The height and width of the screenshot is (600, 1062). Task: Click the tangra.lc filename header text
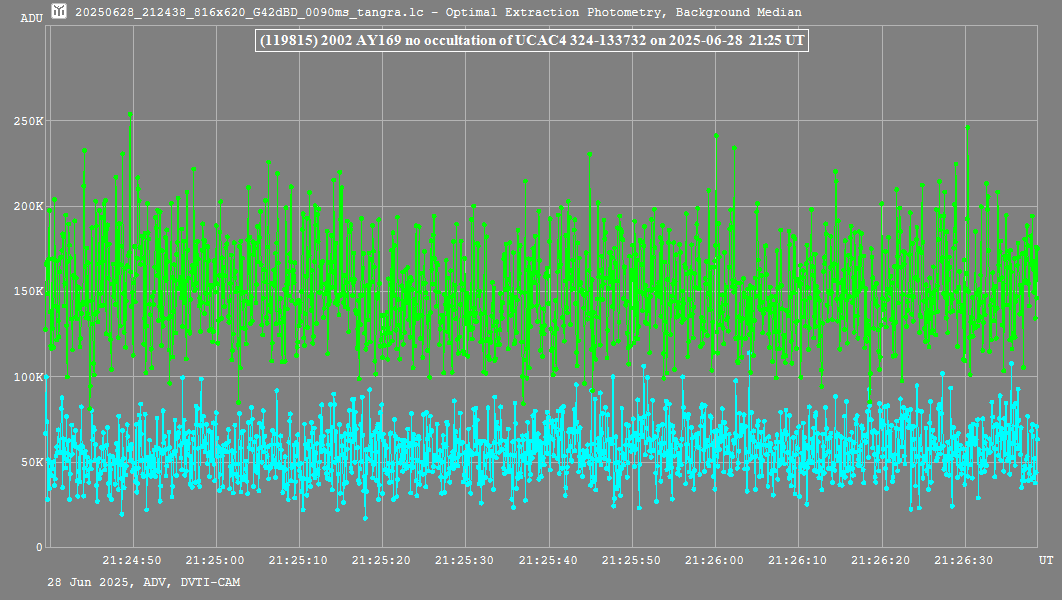(438, 12)
